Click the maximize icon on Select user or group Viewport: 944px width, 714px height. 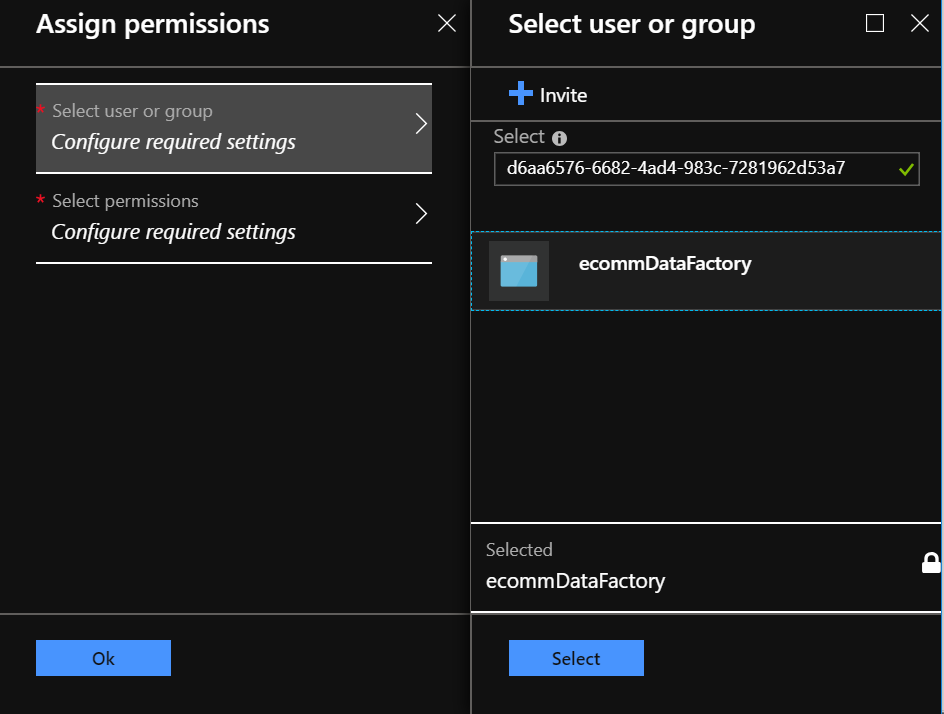coord(875,23)
